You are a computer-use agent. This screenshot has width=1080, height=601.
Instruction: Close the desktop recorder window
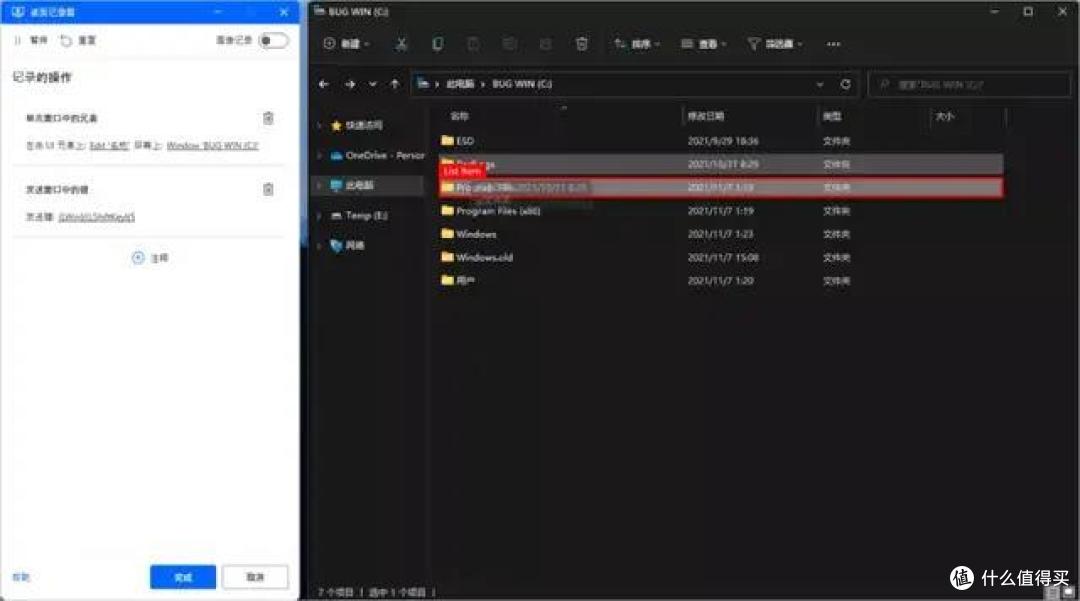[x=284, y=12]
